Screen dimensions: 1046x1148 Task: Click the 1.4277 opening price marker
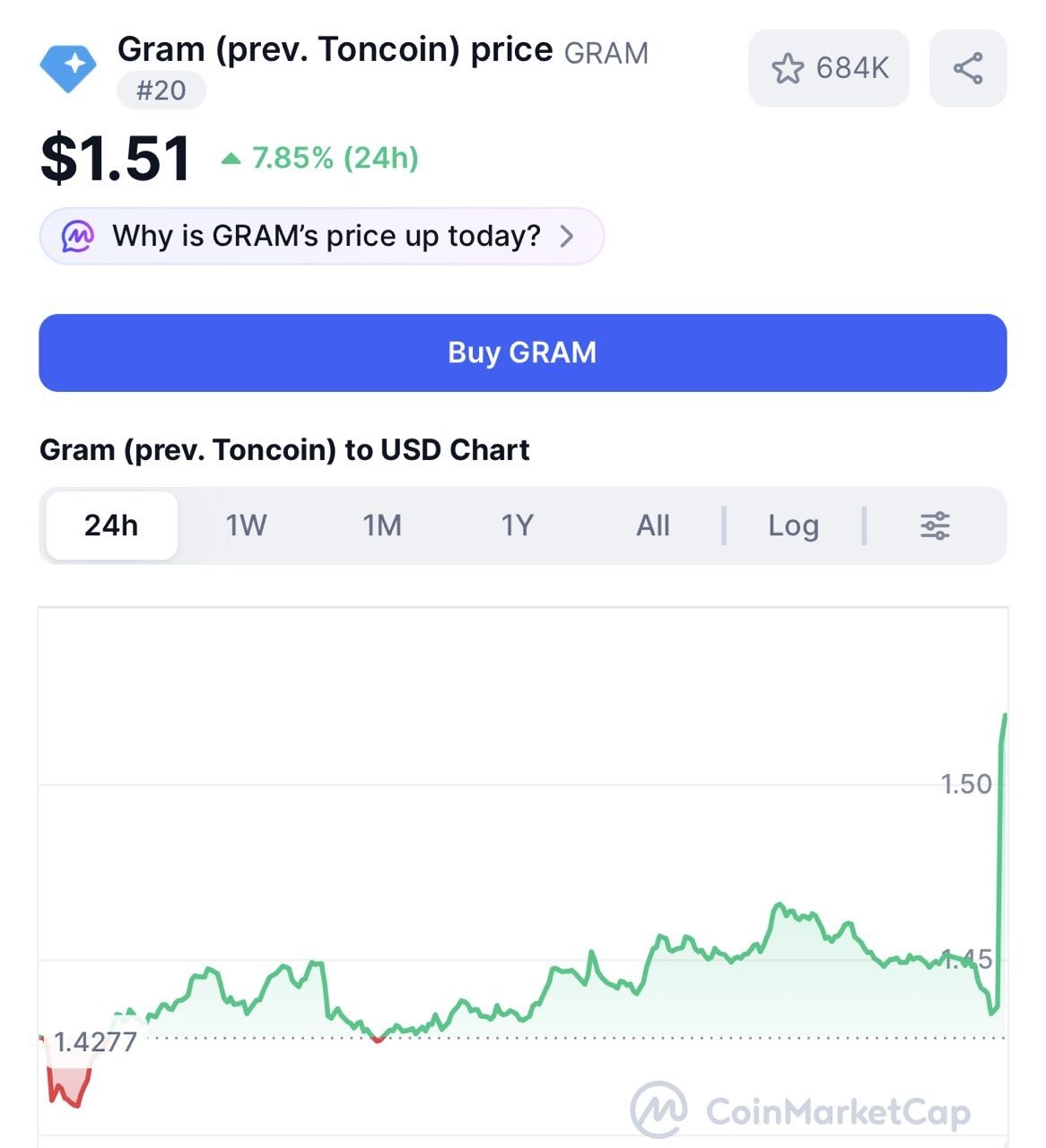pos(95,1042)
